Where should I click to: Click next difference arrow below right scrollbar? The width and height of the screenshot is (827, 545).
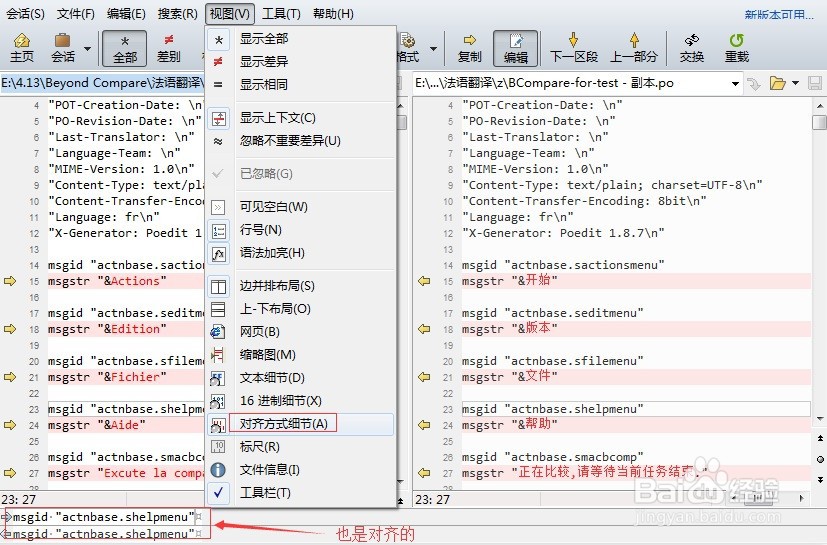tap(820, 480)
